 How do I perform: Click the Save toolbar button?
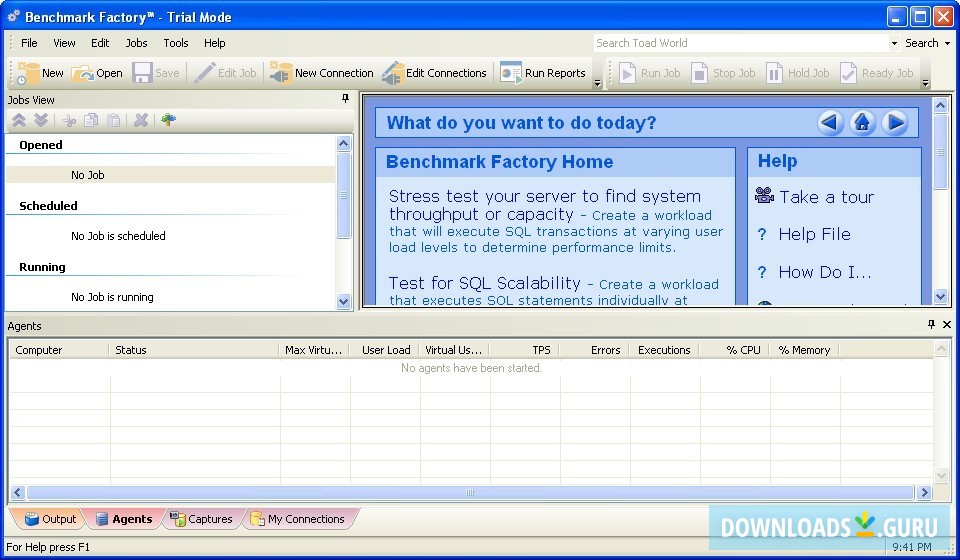coord(156,73)
